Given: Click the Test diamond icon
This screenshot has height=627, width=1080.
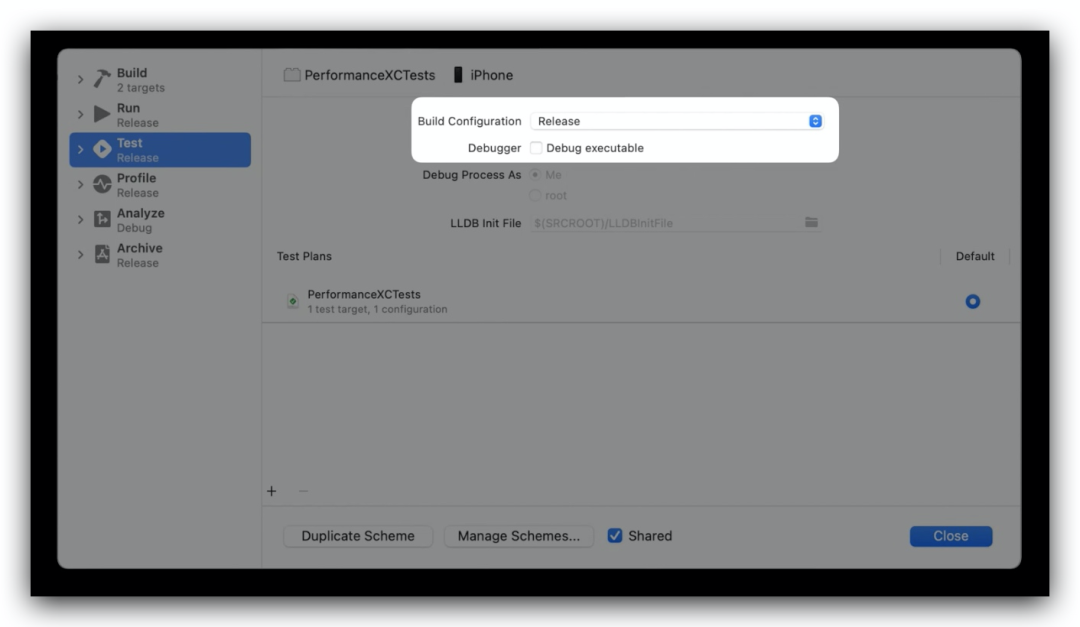Looking at the screenshot, I should point(102,150).
